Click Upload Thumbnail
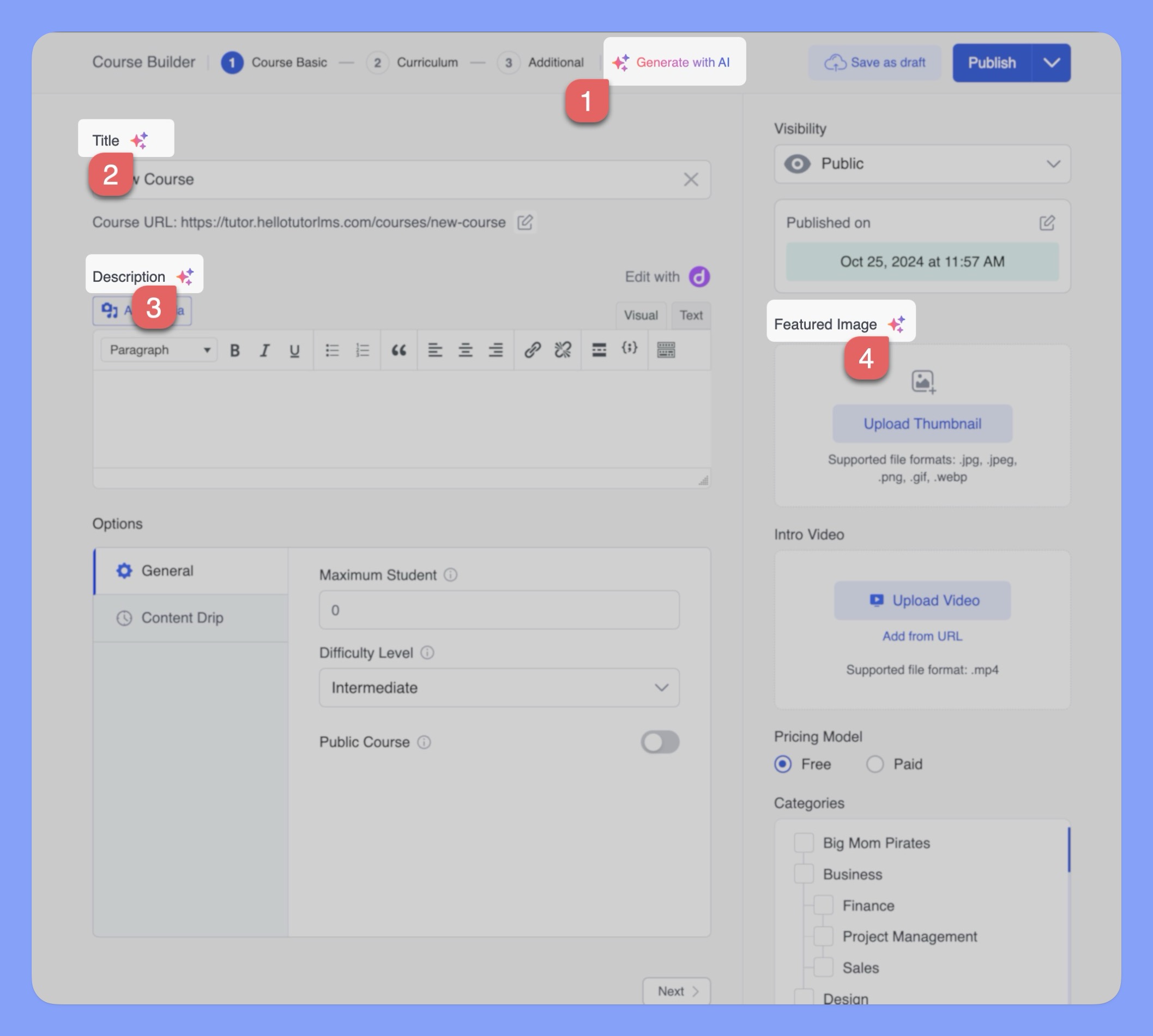The width and height of the screenshot is (1153, 1036). [922, 423]
